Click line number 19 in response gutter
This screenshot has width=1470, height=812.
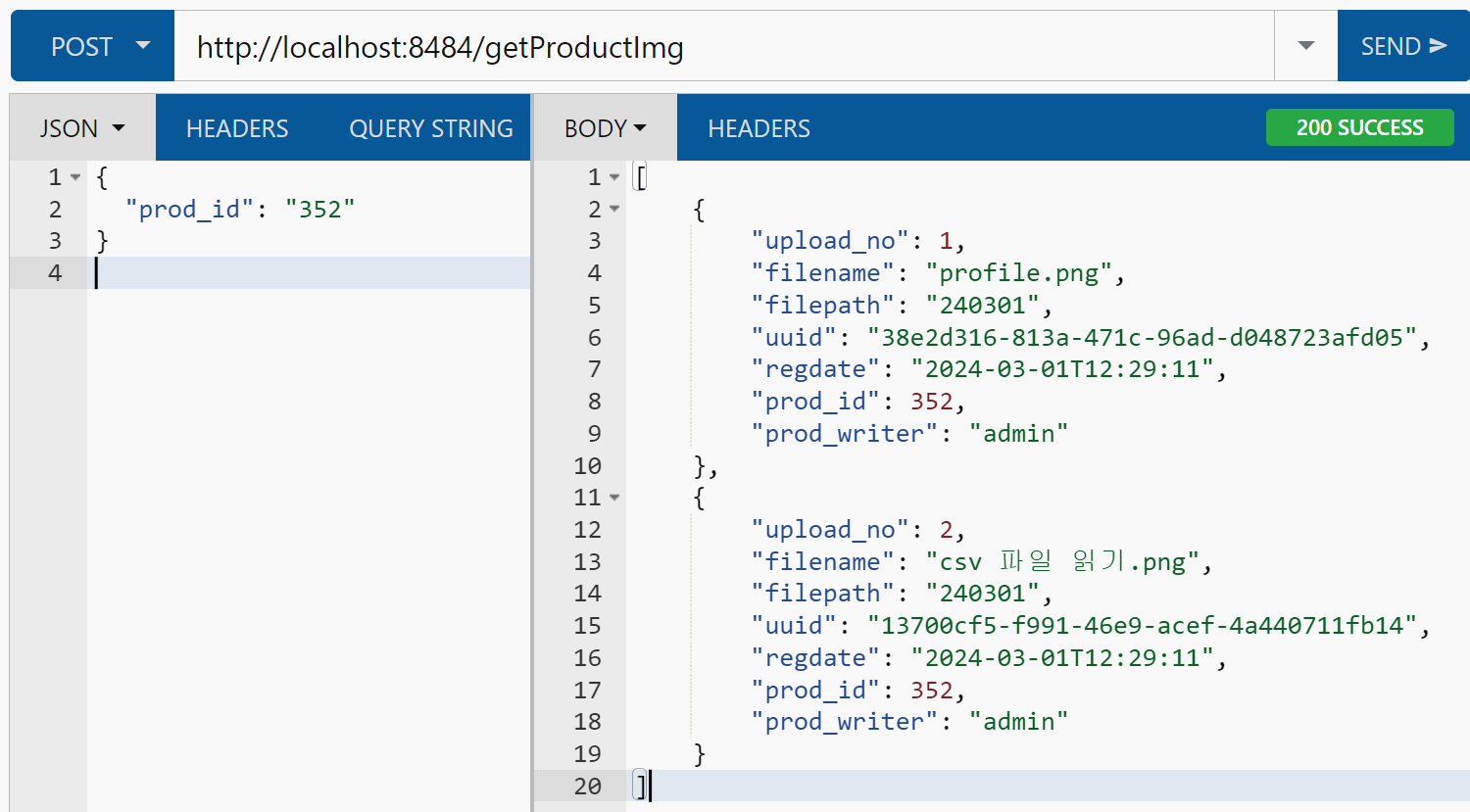588,754
